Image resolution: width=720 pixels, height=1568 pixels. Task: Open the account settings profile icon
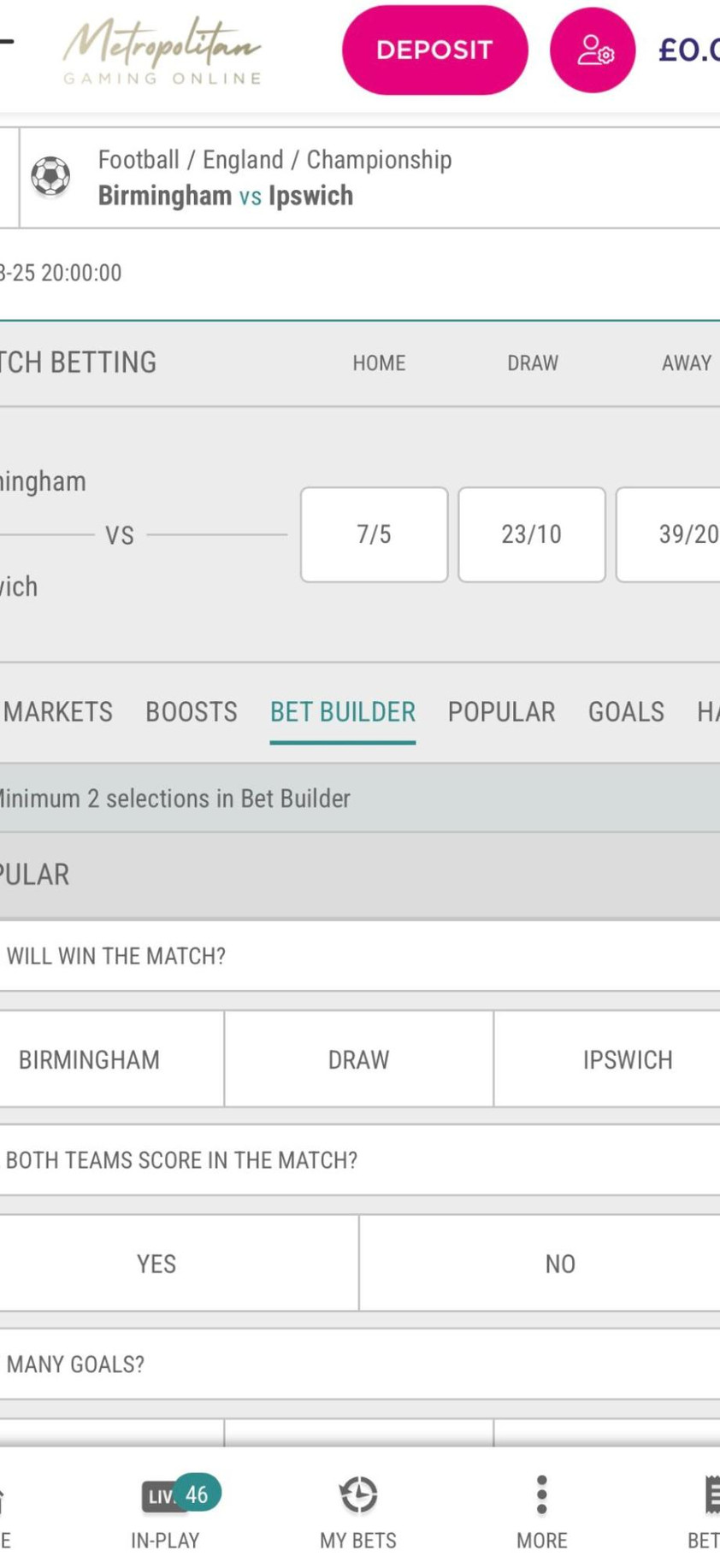(x=592, y=50)
